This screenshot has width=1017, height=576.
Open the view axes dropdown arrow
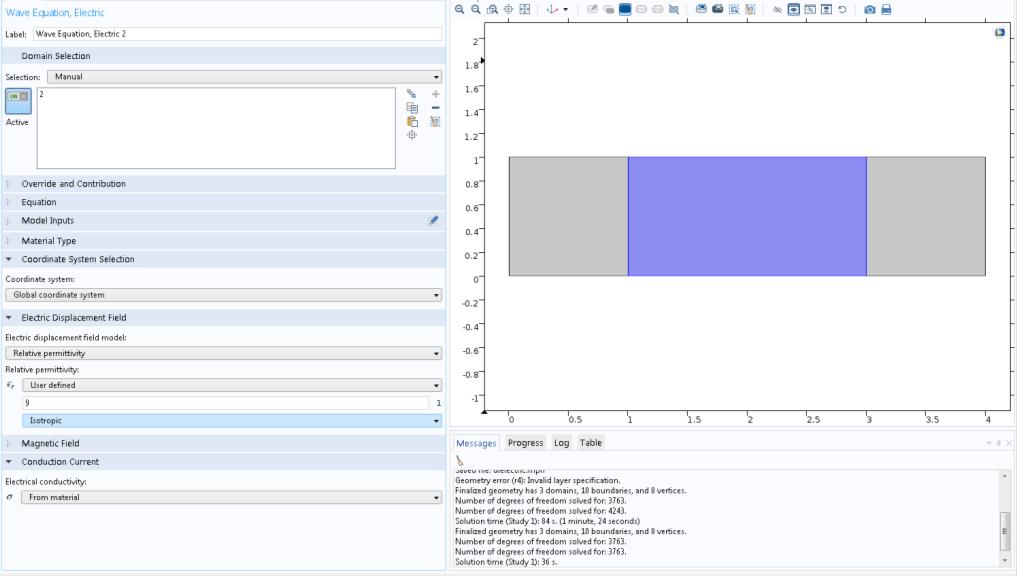click(566, 10)
